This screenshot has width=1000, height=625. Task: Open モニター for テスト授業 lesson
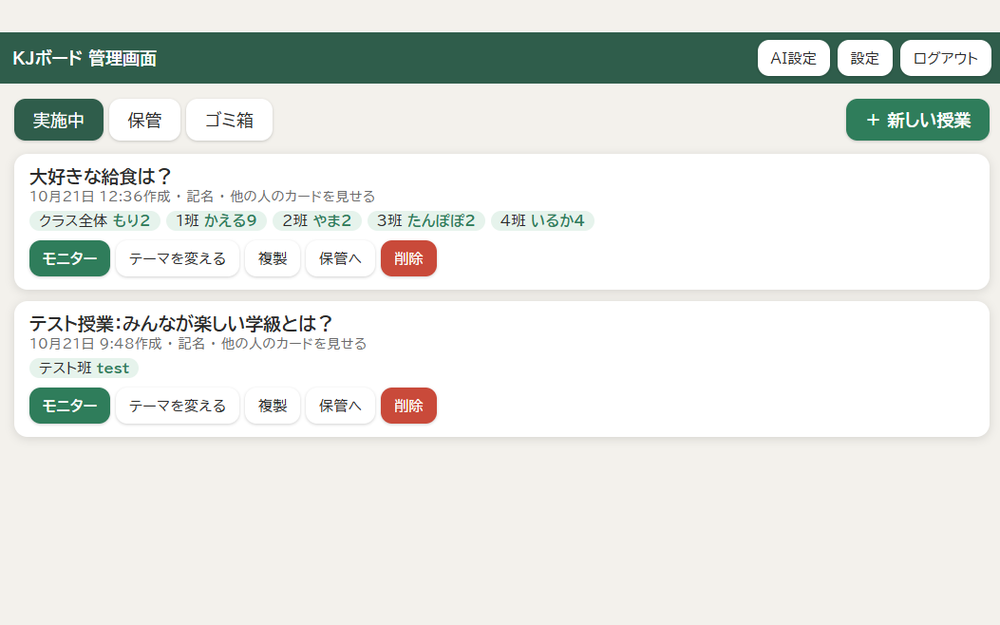pyautogui.click(x=70, y=406)
